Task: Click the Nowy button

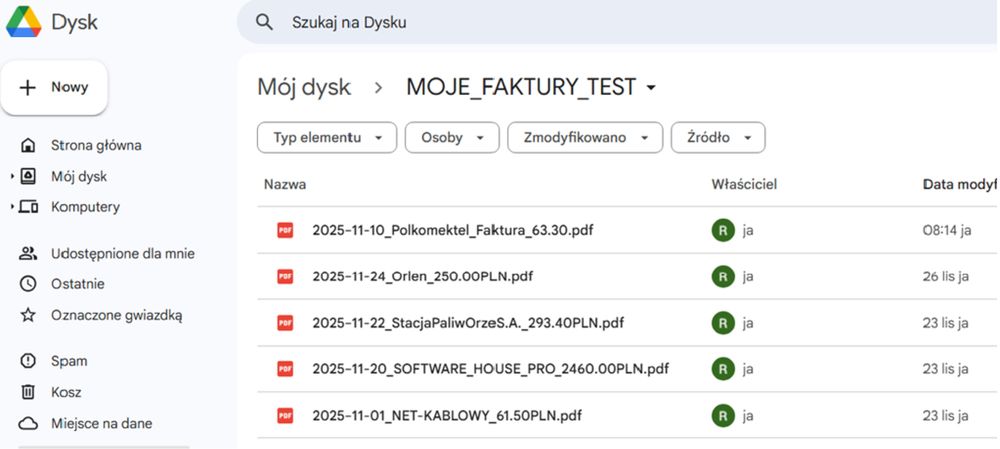Action: [x=54, y=87]
